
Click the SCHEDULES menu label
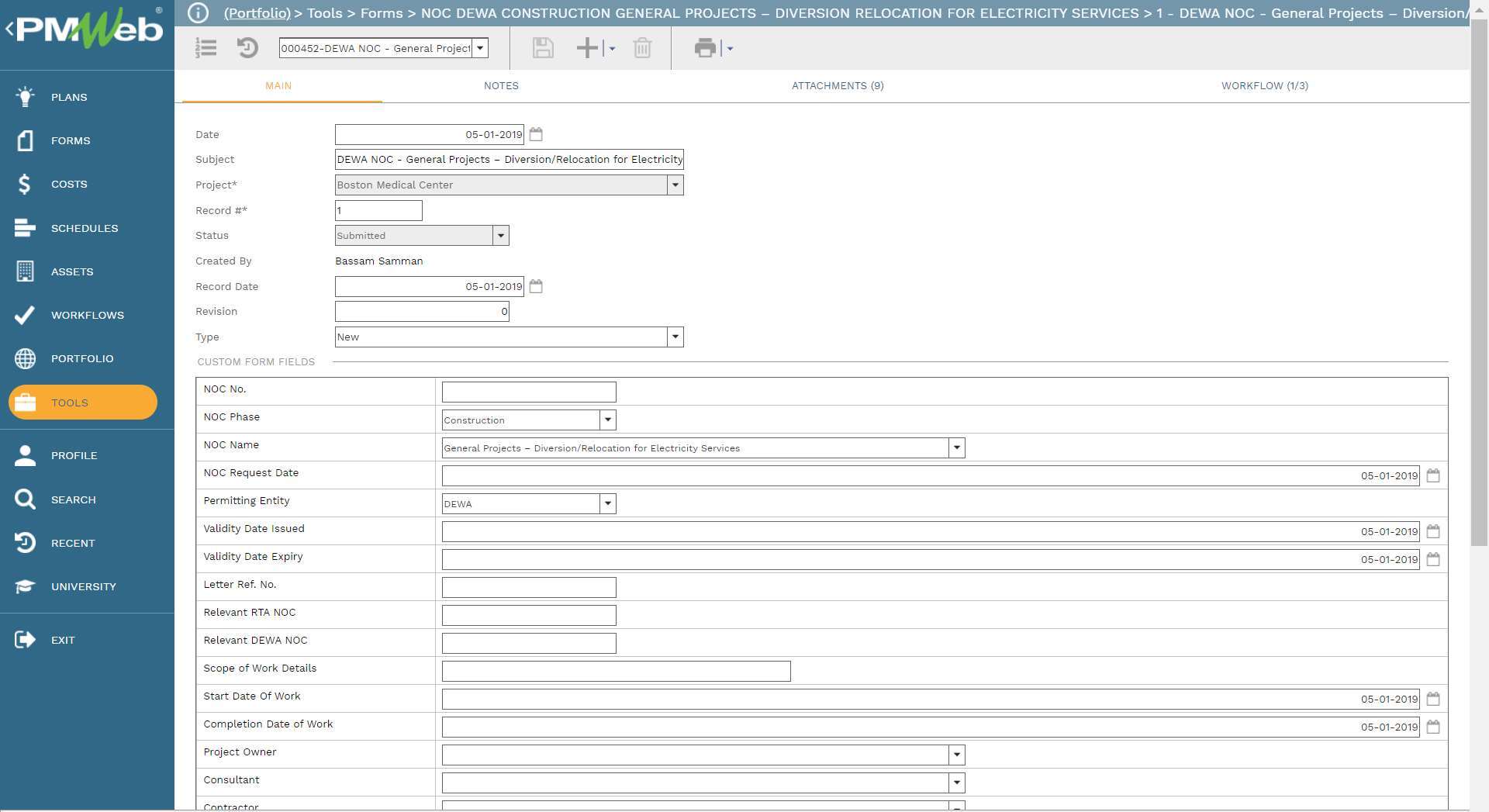pyautogui.click(x=85, y=228)
